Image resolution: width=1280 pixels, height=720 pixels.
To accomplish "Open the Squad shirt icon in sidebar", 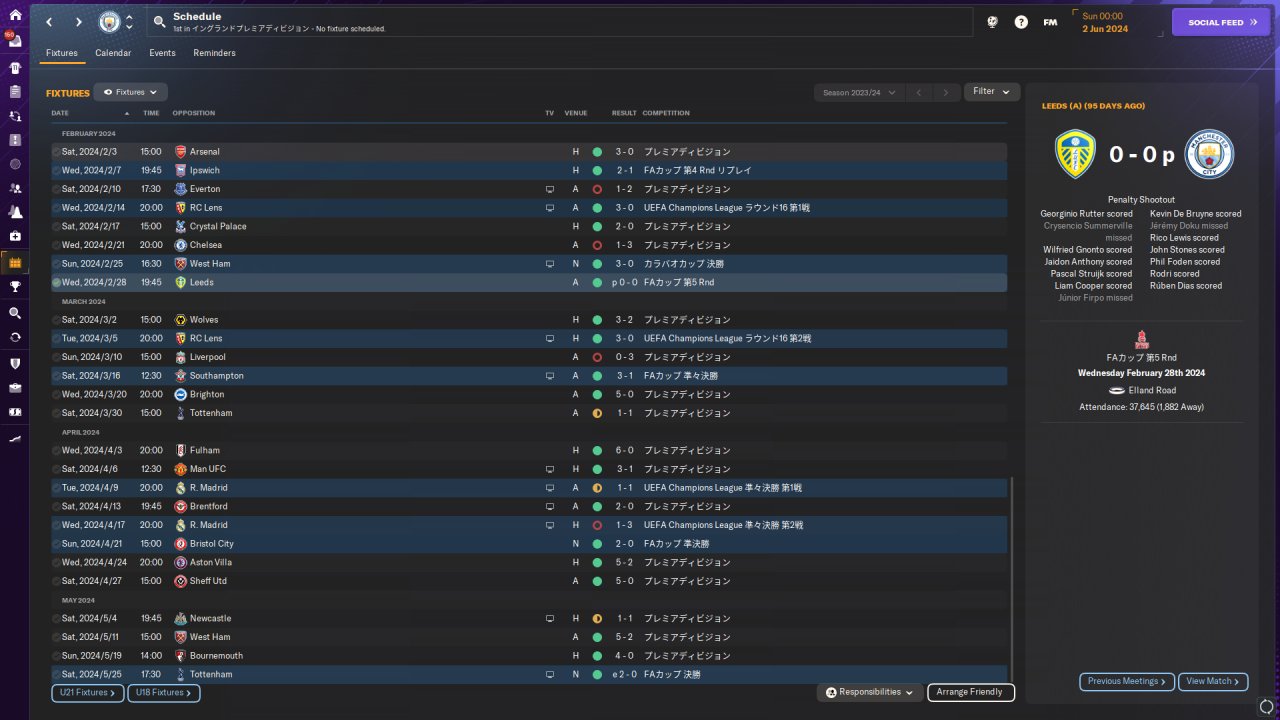I will [x=15, y=68].
